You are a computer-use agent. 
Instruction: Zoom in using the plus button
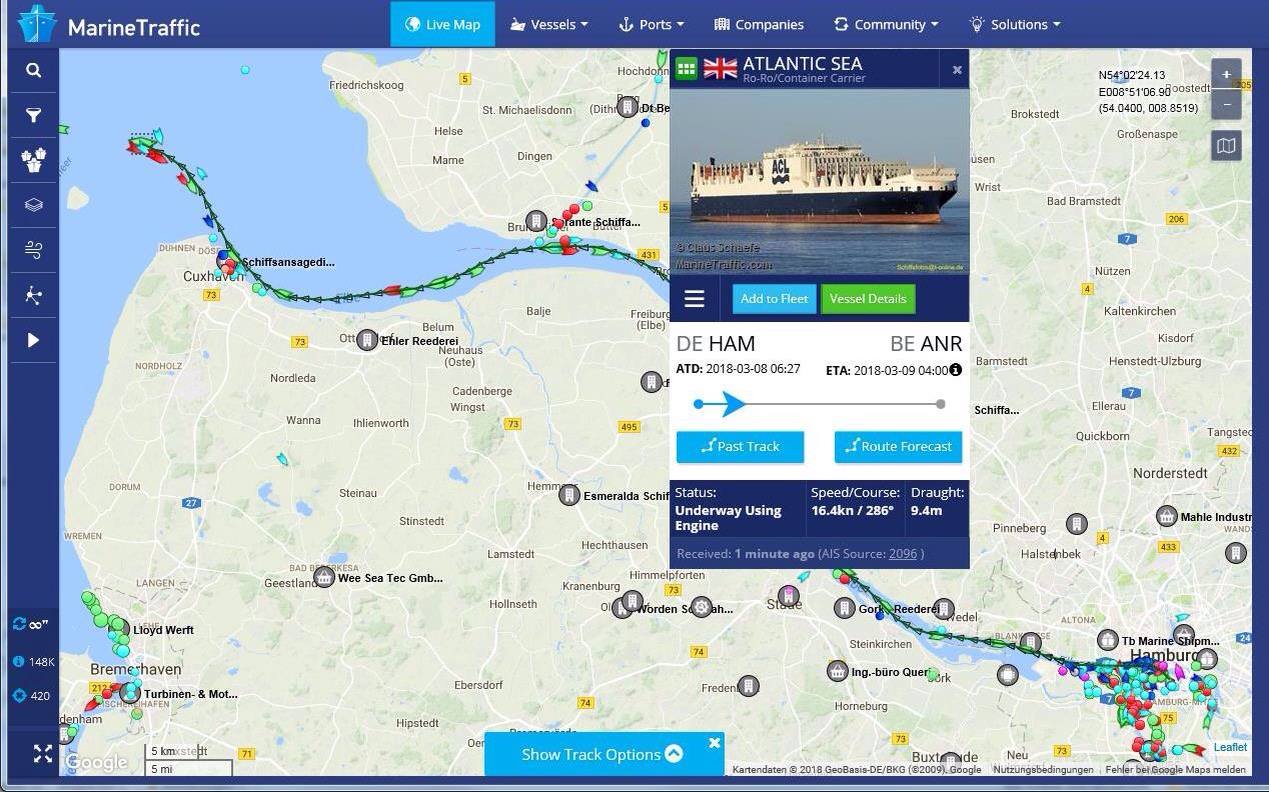tap(1226, 74)
